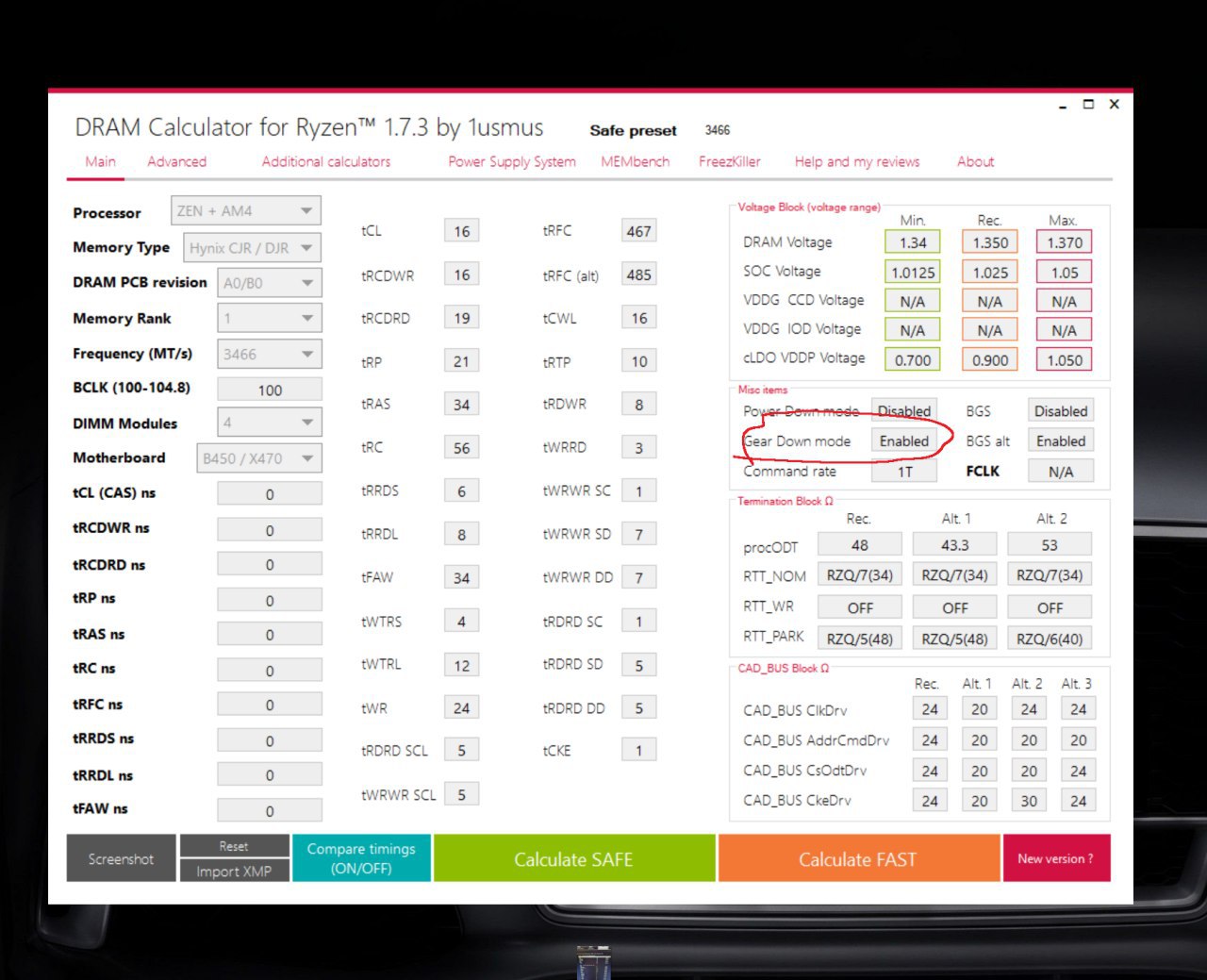The height and width of the screenshot is (980, 1207).
Task: Click the tRCDRD ns input field
Action: (270, 564)
